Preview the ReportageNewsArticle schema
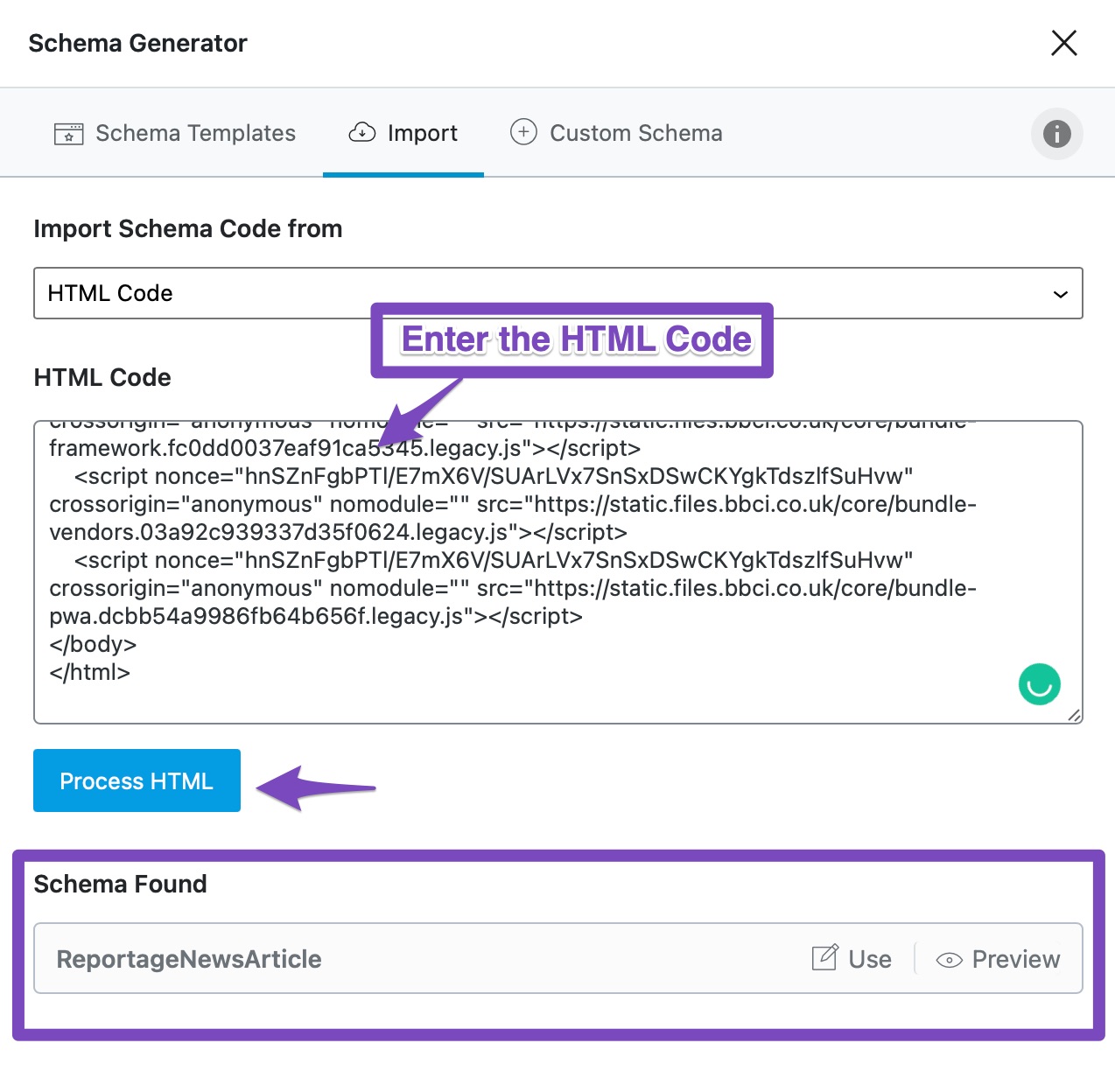 coord(998,959)
